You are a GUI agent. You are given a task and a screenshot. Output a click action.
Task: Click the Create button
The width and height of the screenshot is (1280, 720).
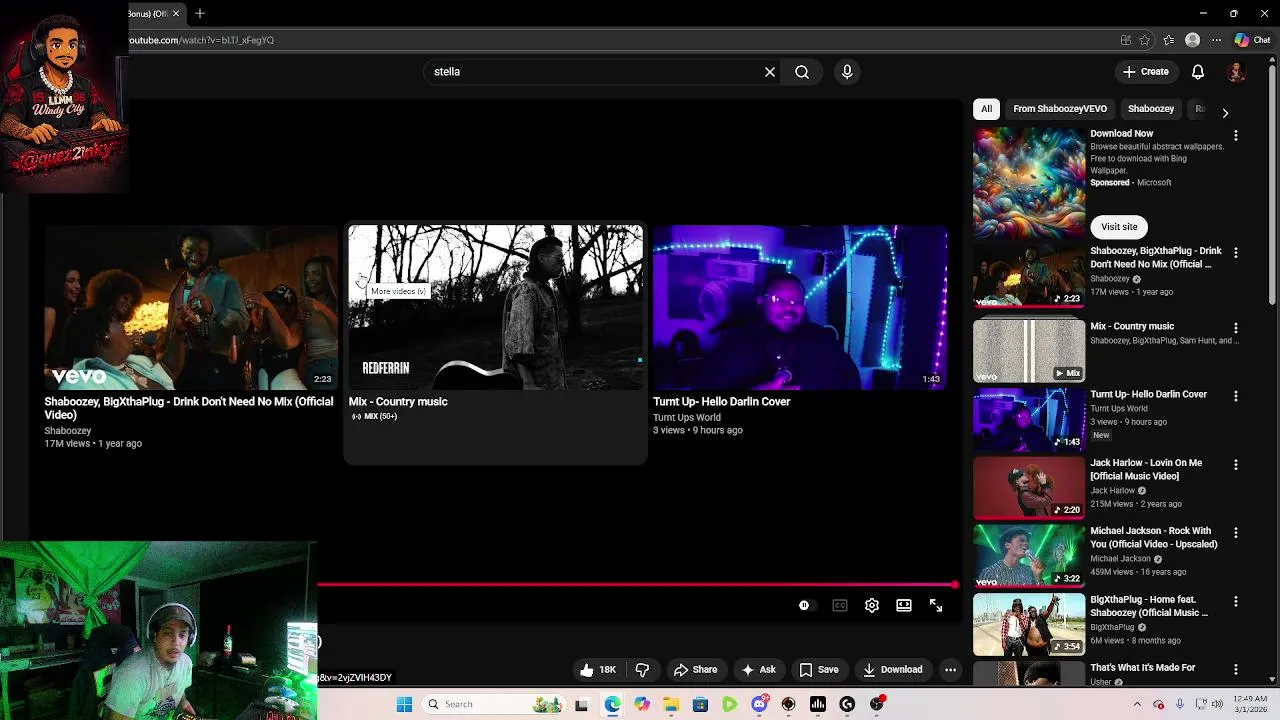[1145, 72]
